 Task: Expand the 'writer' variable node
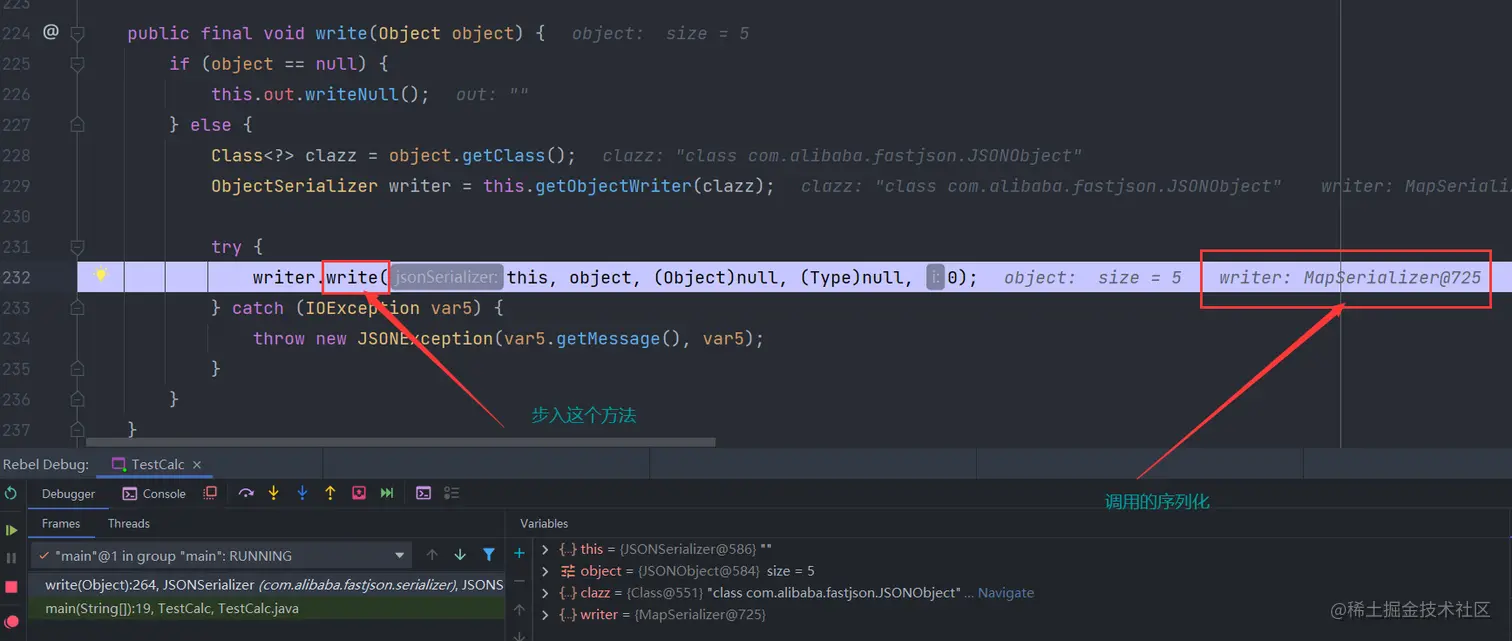pos(545,615)
